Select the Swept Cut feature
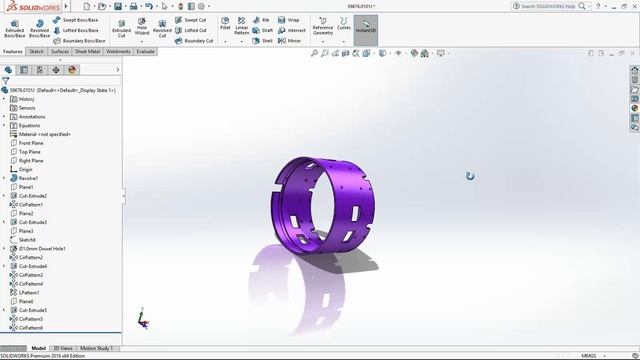The image size is (640, 360). (x=191, y=20)
